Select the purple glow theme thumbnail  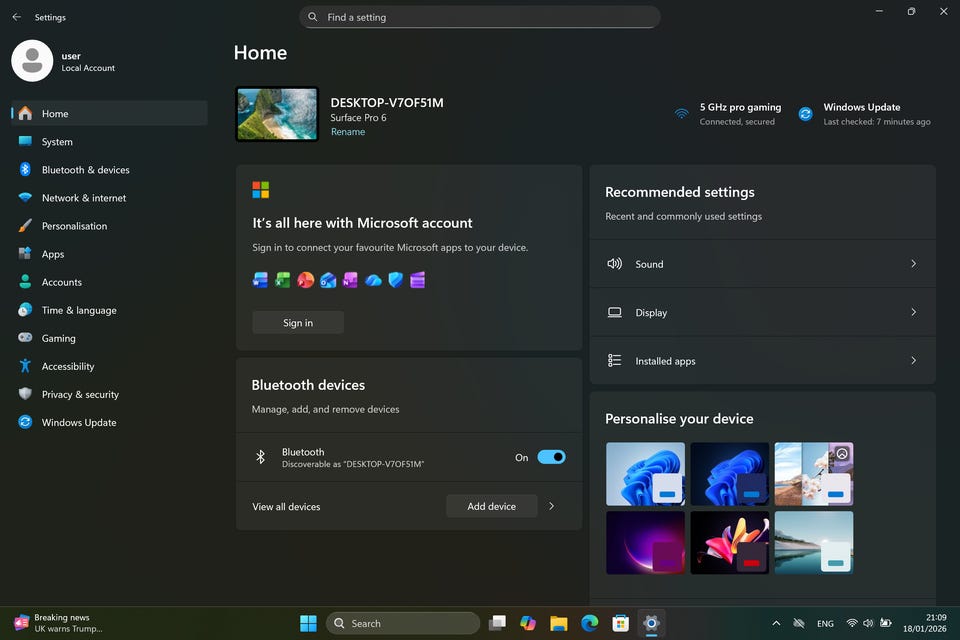coord(645,542)
